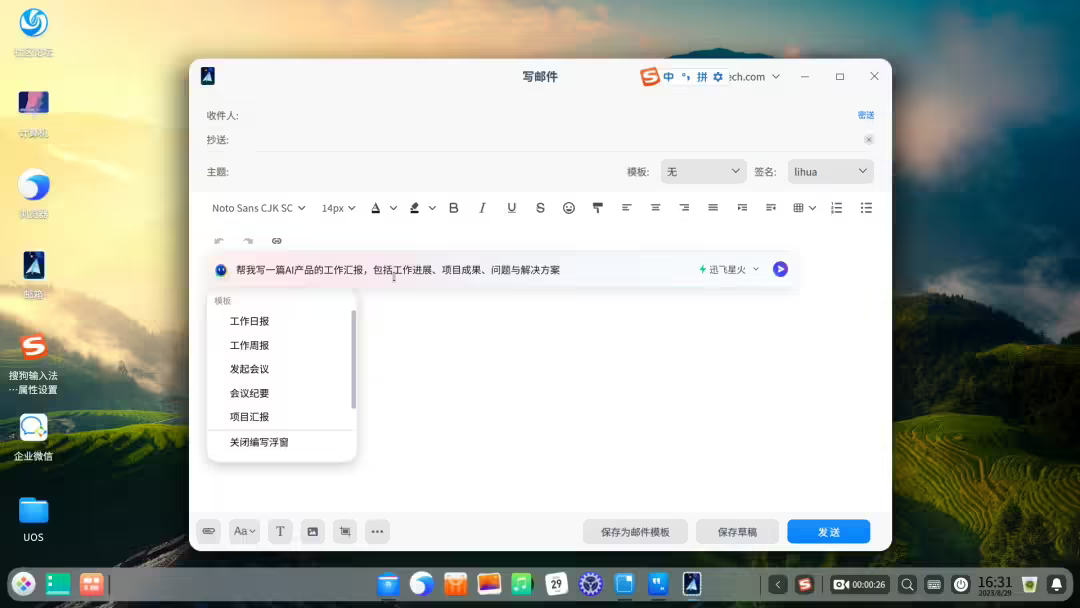
Task: Click the 密送 link
Action: click(865, 114)
